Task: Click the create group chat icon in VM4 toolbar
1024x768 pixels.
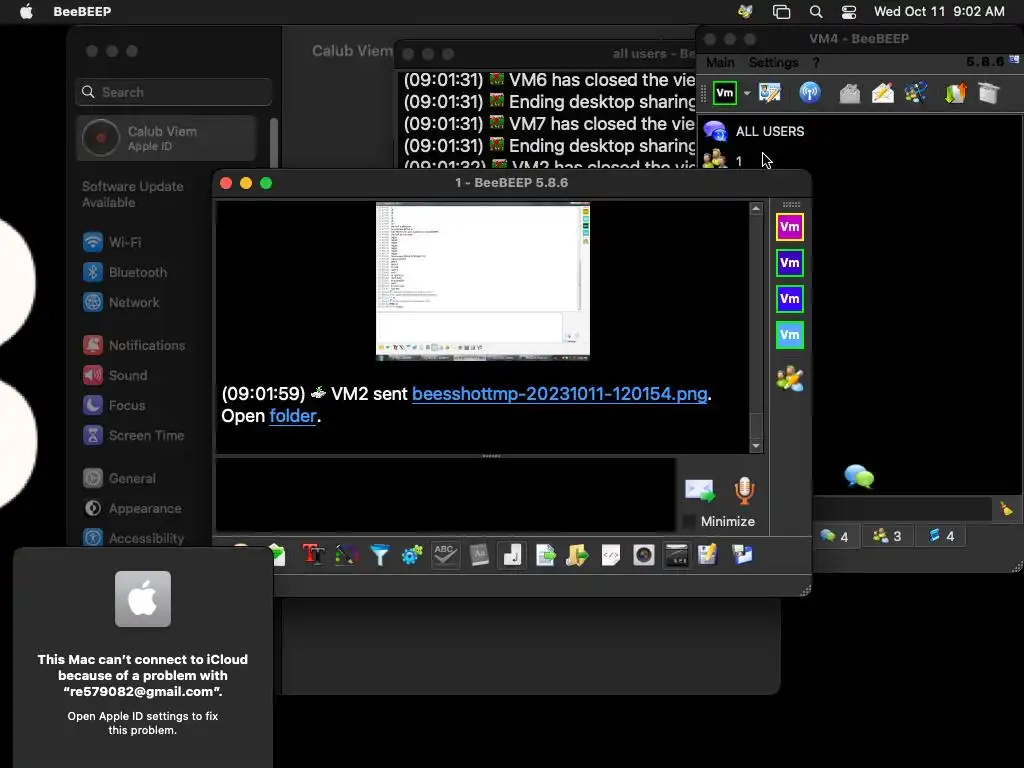Action: [916, 93]
